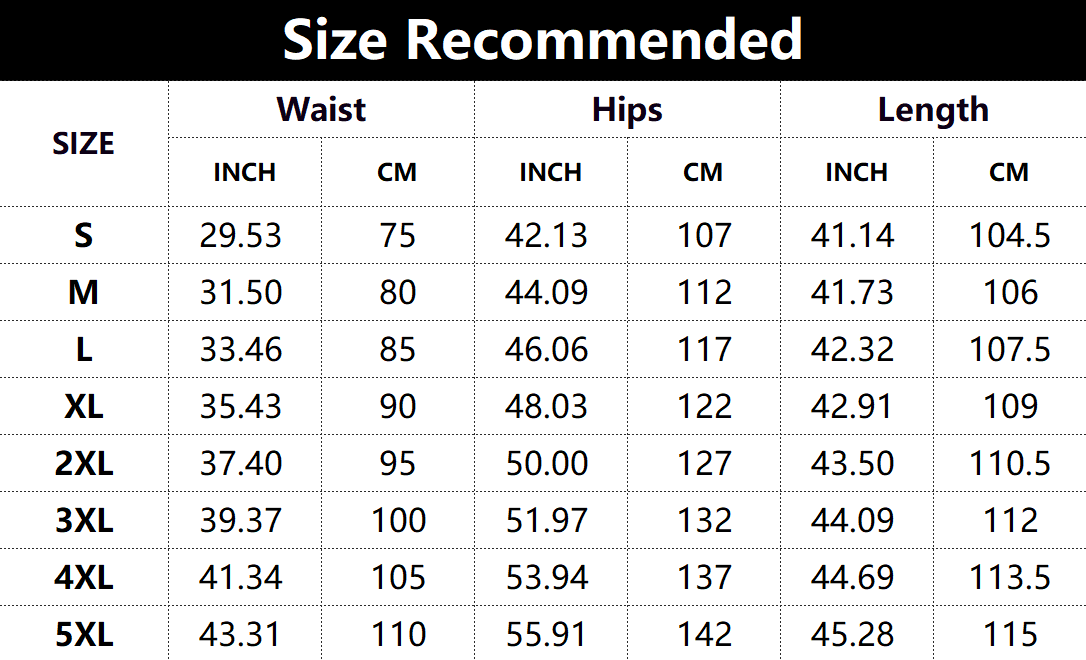This screenshot has height=660, width=1086.
Task: Click the 'Size Recommended' title banner
Action: coord(543,40)
